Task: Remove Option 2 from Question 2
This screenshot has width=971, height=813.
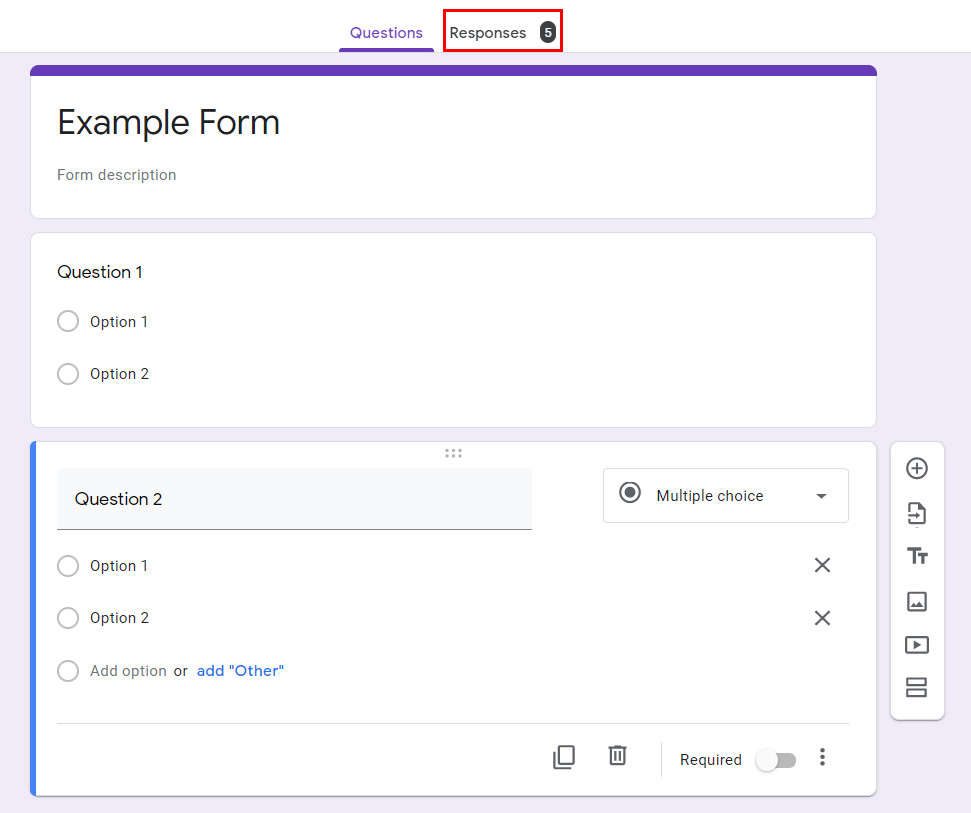Action: [x=822, y=618]
